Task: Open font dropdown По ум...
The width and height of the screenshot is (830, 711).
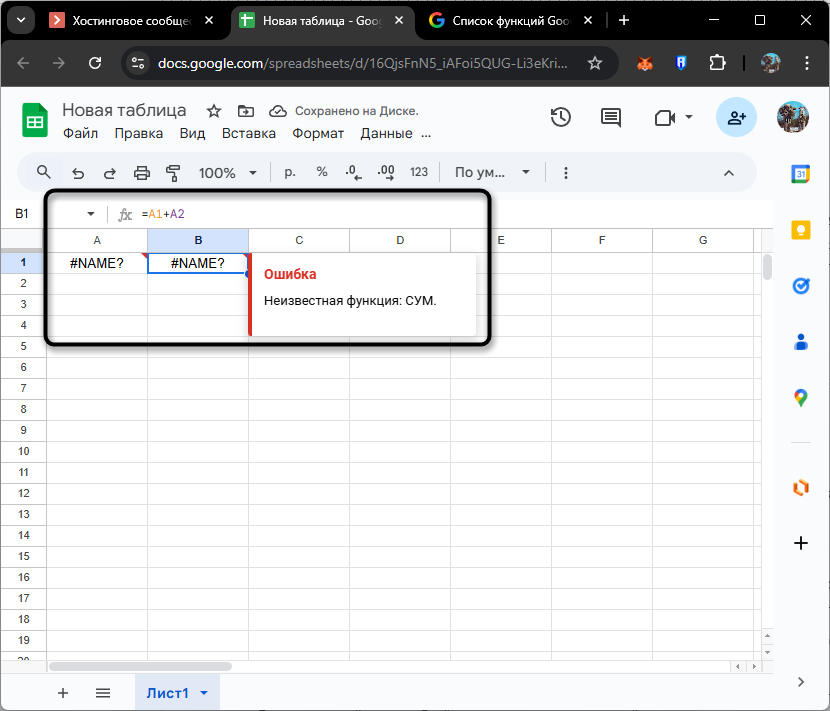Action: coord(492,173)
